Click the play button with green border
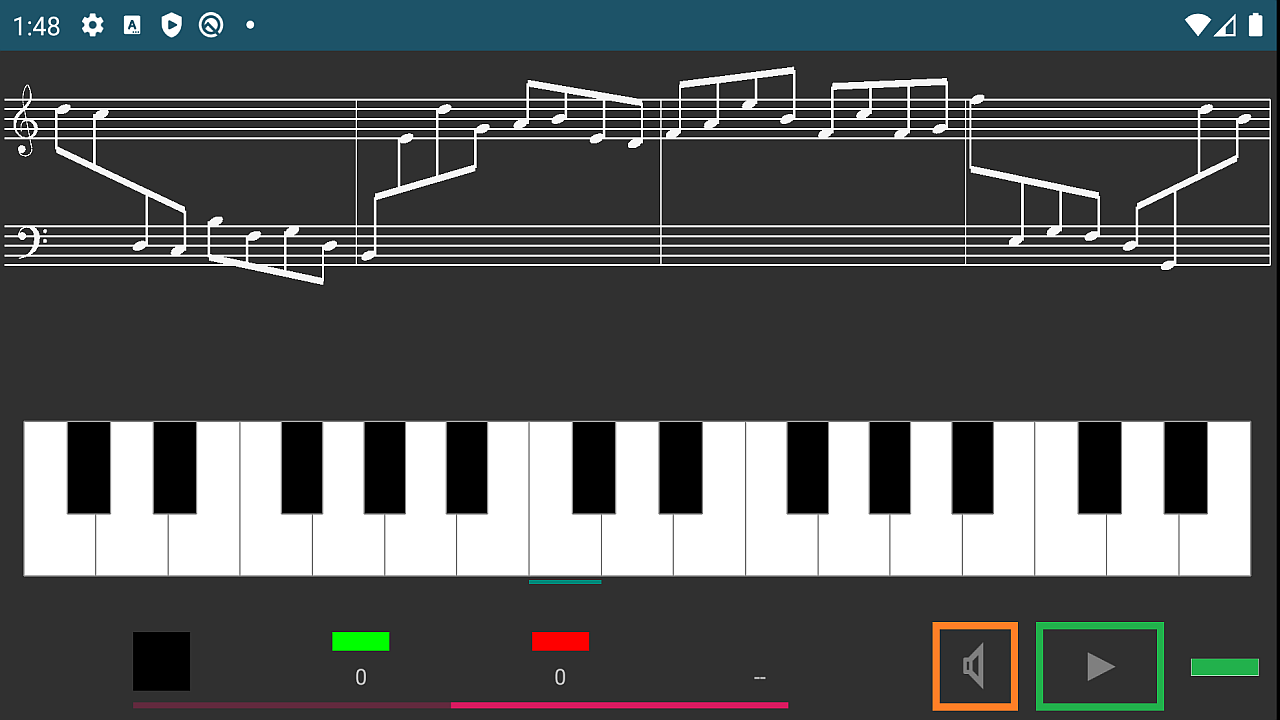Screen dimensions: 1280x720 pyautogui.click(x=1100, y=666)
